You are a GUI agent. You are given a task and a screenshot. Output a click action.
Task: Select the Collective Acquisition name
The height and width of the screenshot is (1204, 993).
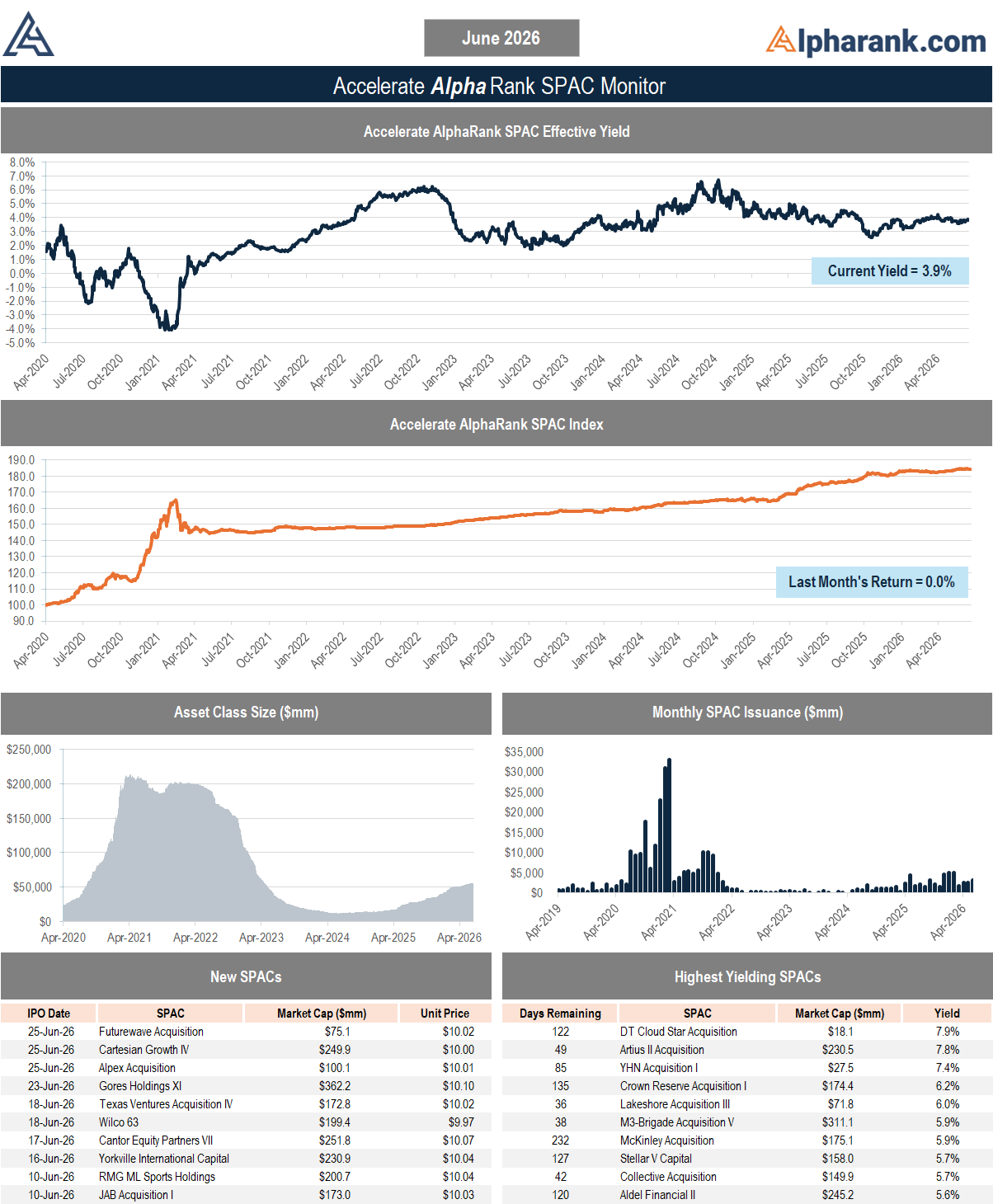tap(668, 1177)
